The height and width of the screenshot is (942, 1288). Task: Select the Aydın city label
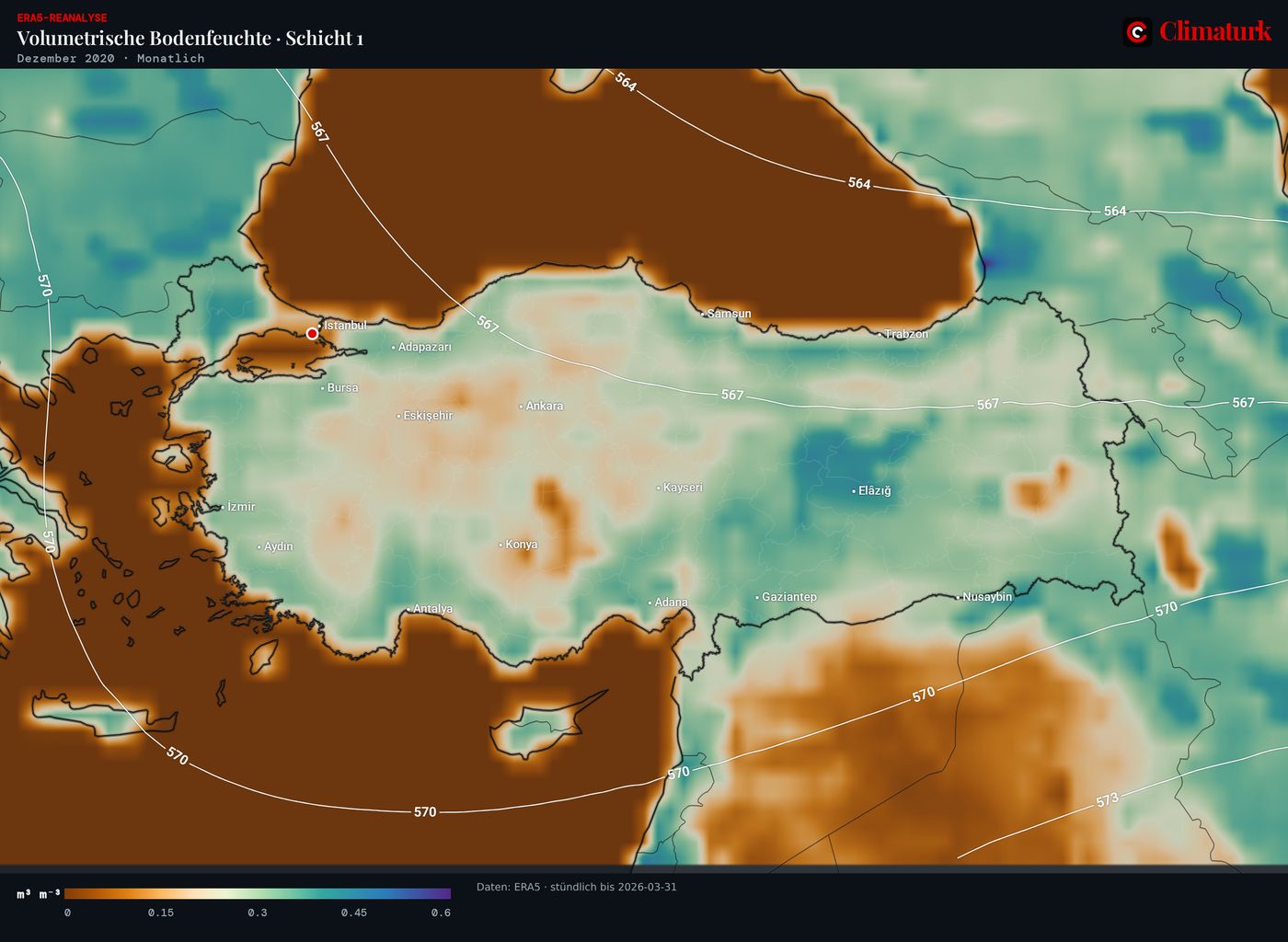(279, 546)
